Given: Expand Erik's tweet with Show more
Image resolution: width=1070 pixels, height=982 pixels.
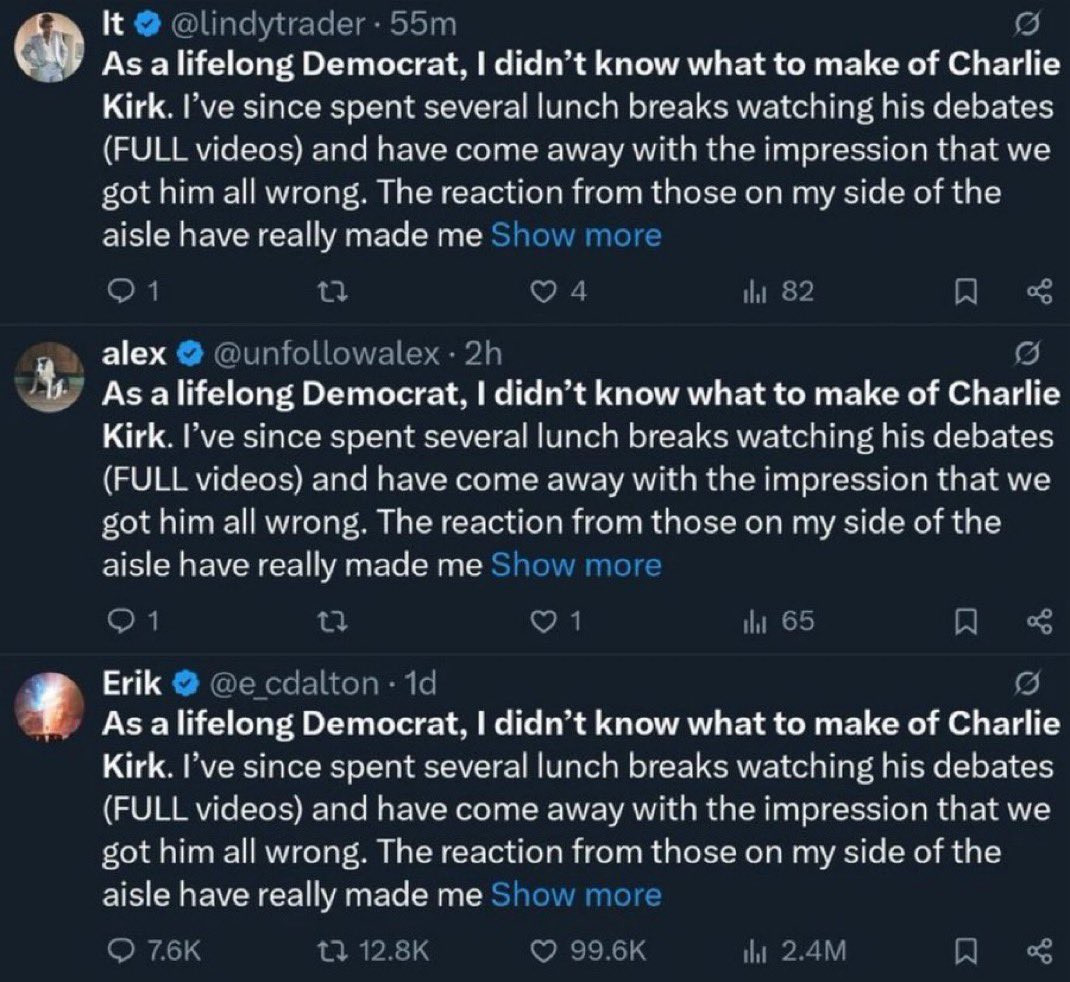Looking at the screenshot, I should tap(576, 894).
